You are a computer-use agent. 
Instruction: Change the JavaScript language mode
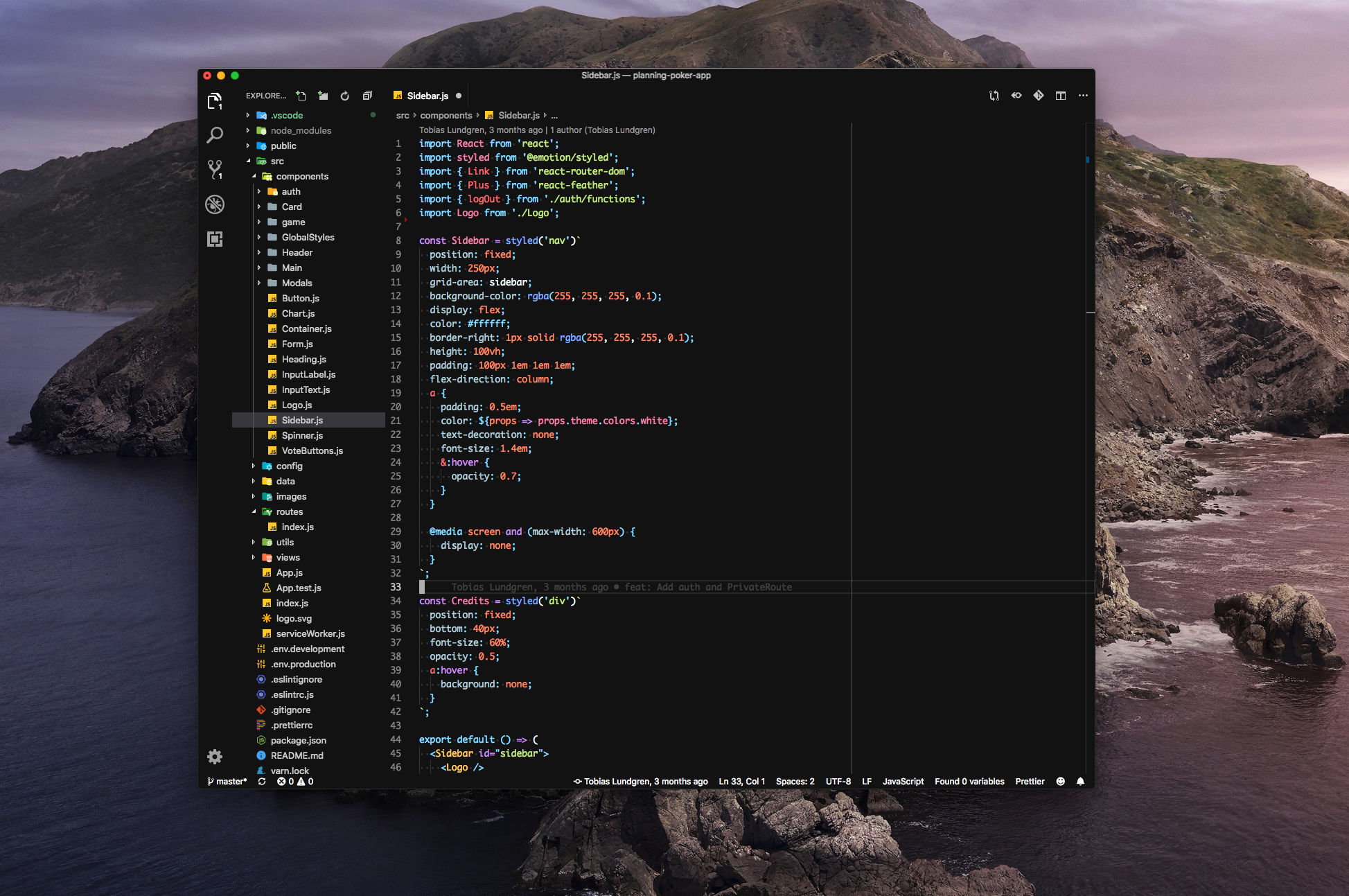click(x=903, y=781)
